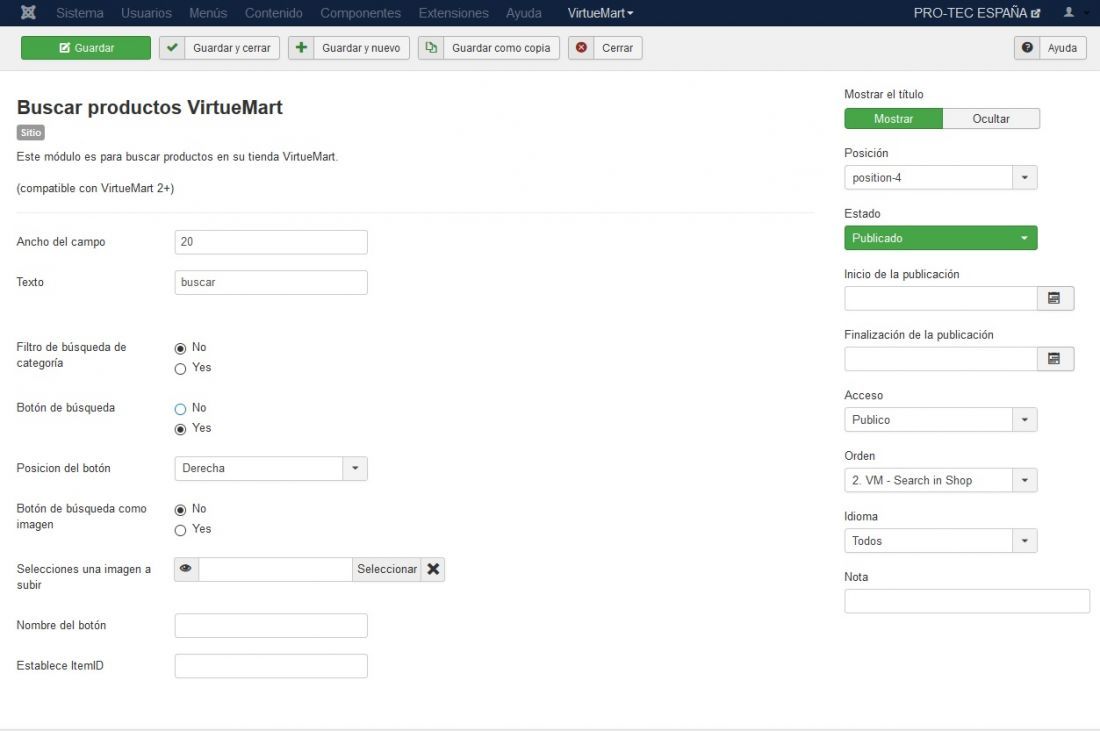Open the Posicion del botón Derecha dropdown

pos(271,469)
